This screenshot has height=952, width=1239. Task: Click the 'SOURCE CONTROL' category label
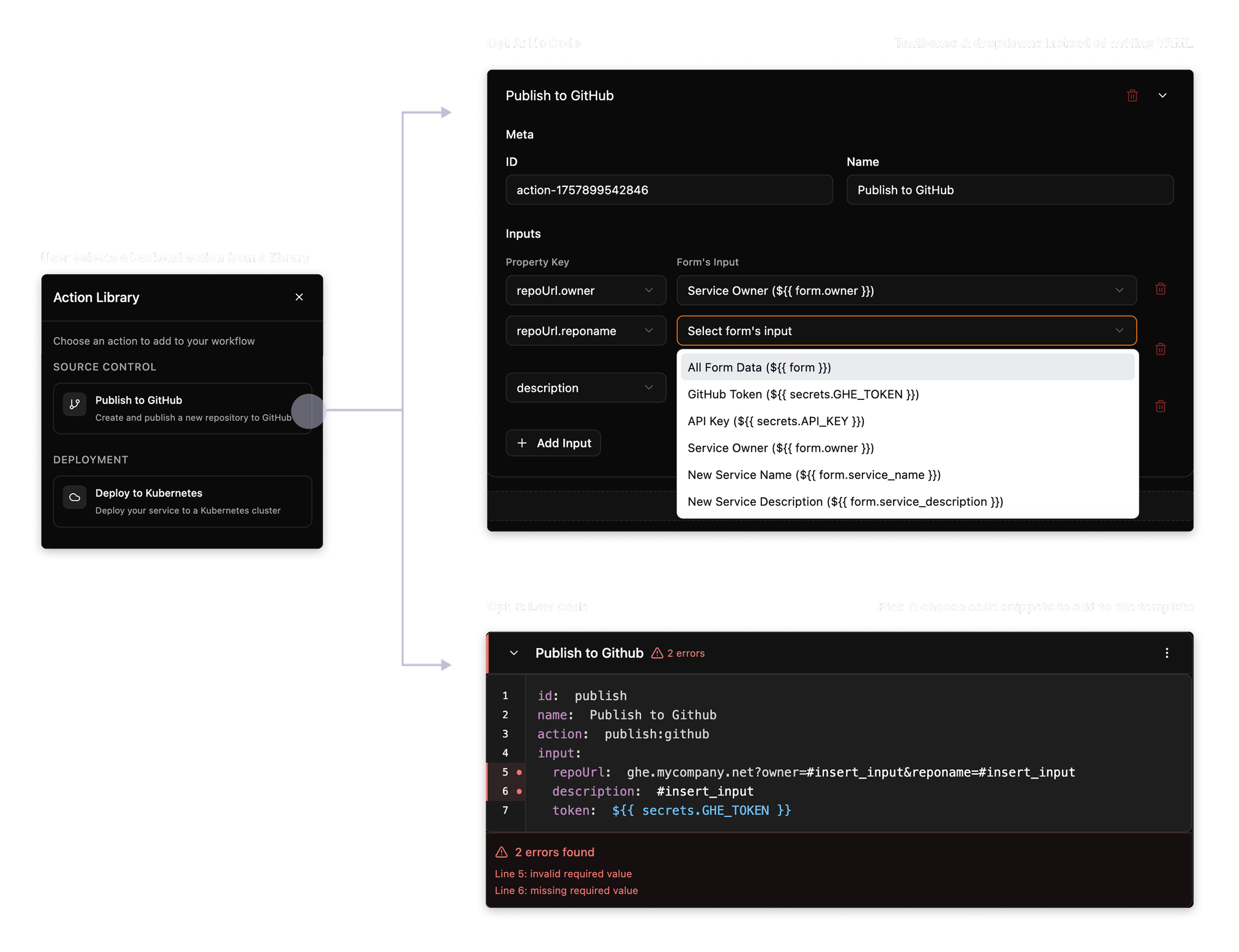pyautogui.click(x=104, y=367)
